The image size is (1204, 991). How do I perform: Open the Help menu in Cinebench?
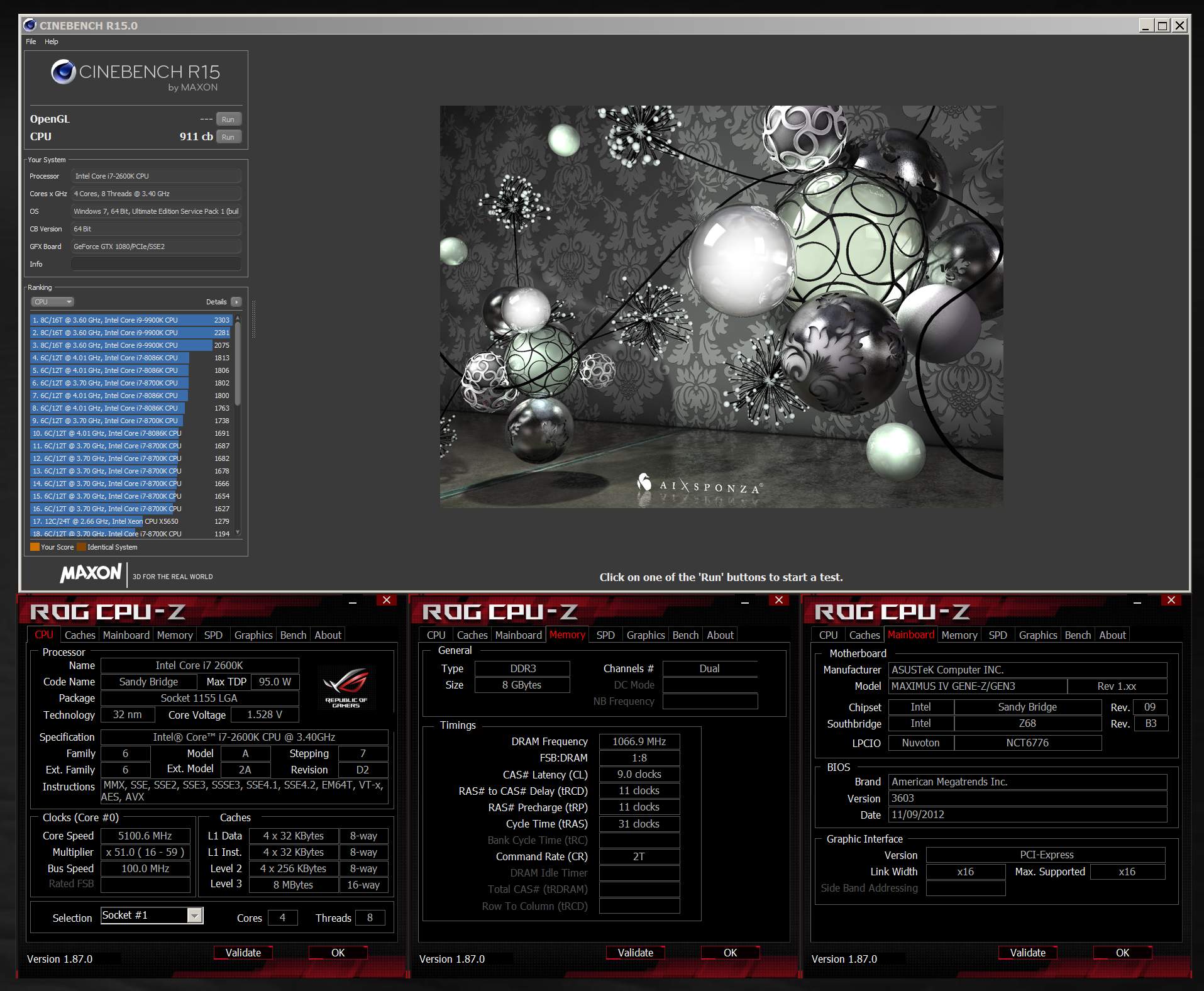[x=52, y=42]
